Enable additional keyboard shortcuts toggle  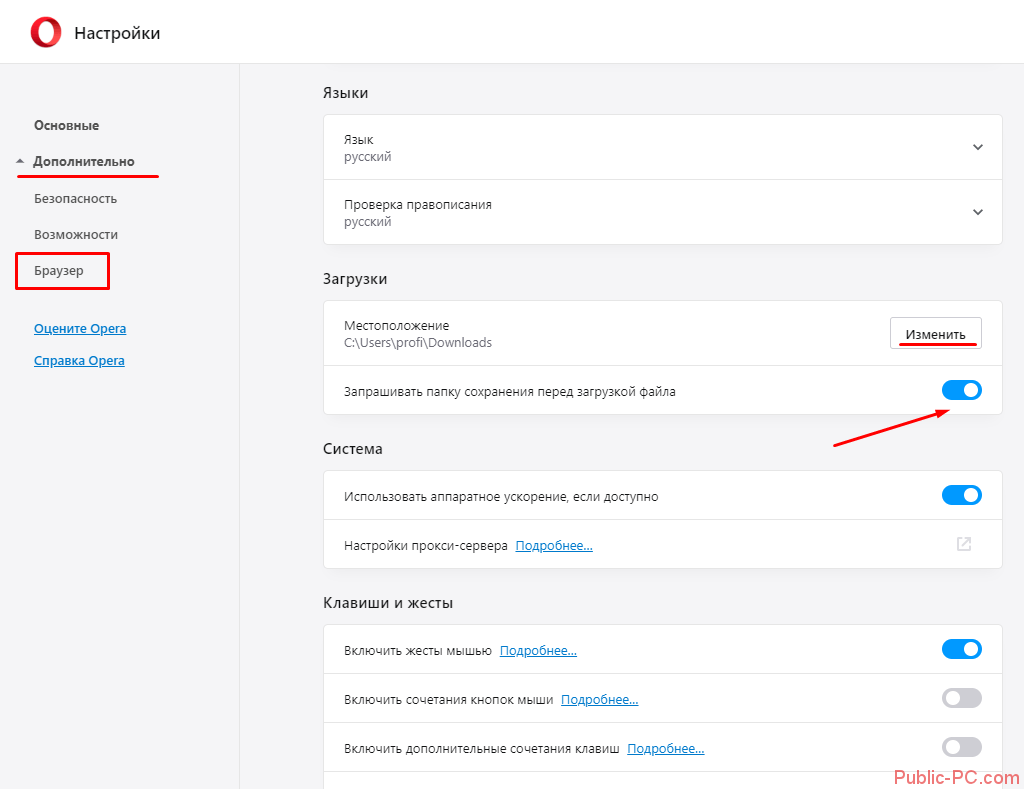tap(961, 747)
